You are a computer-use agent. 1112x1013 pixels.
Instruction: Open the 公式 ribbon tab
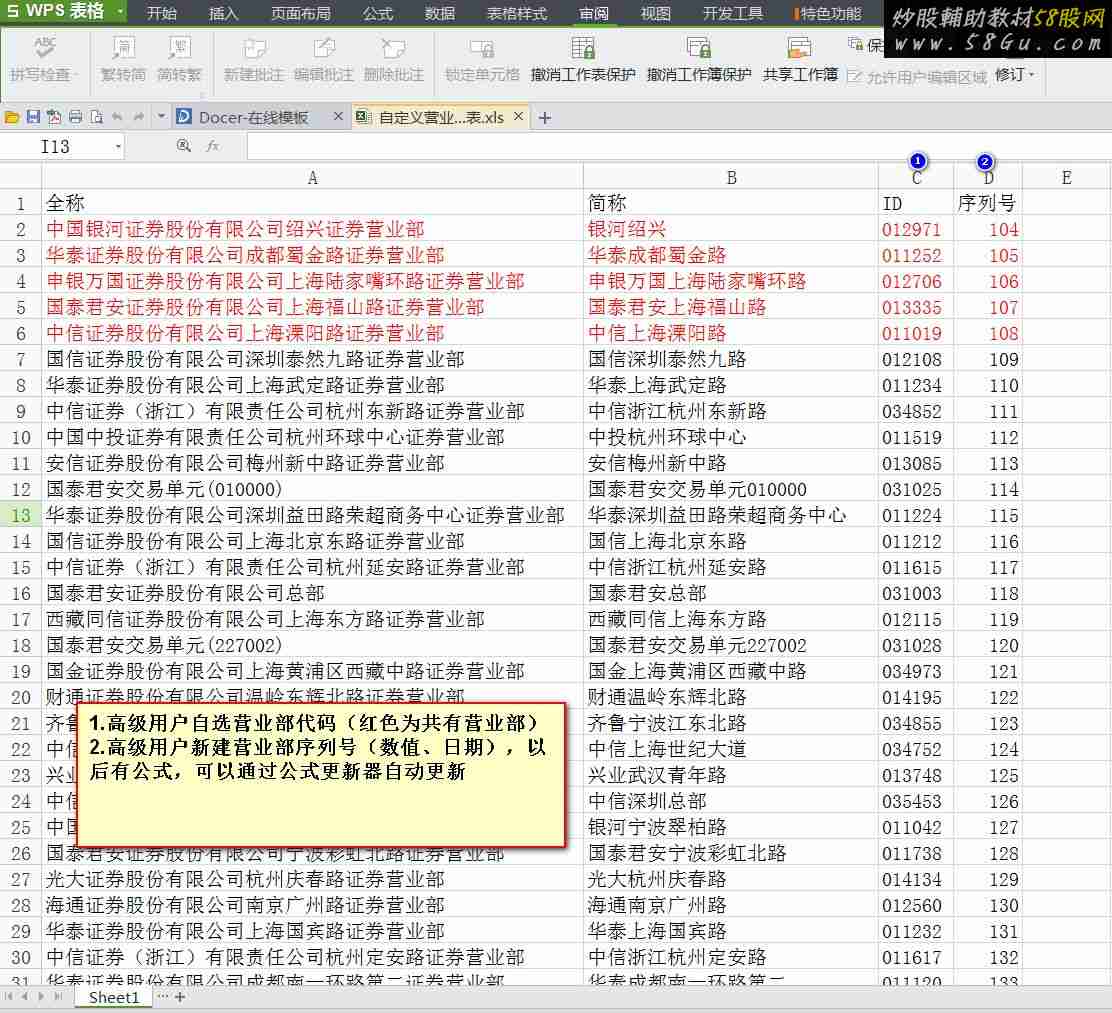[x=378, y=13]
